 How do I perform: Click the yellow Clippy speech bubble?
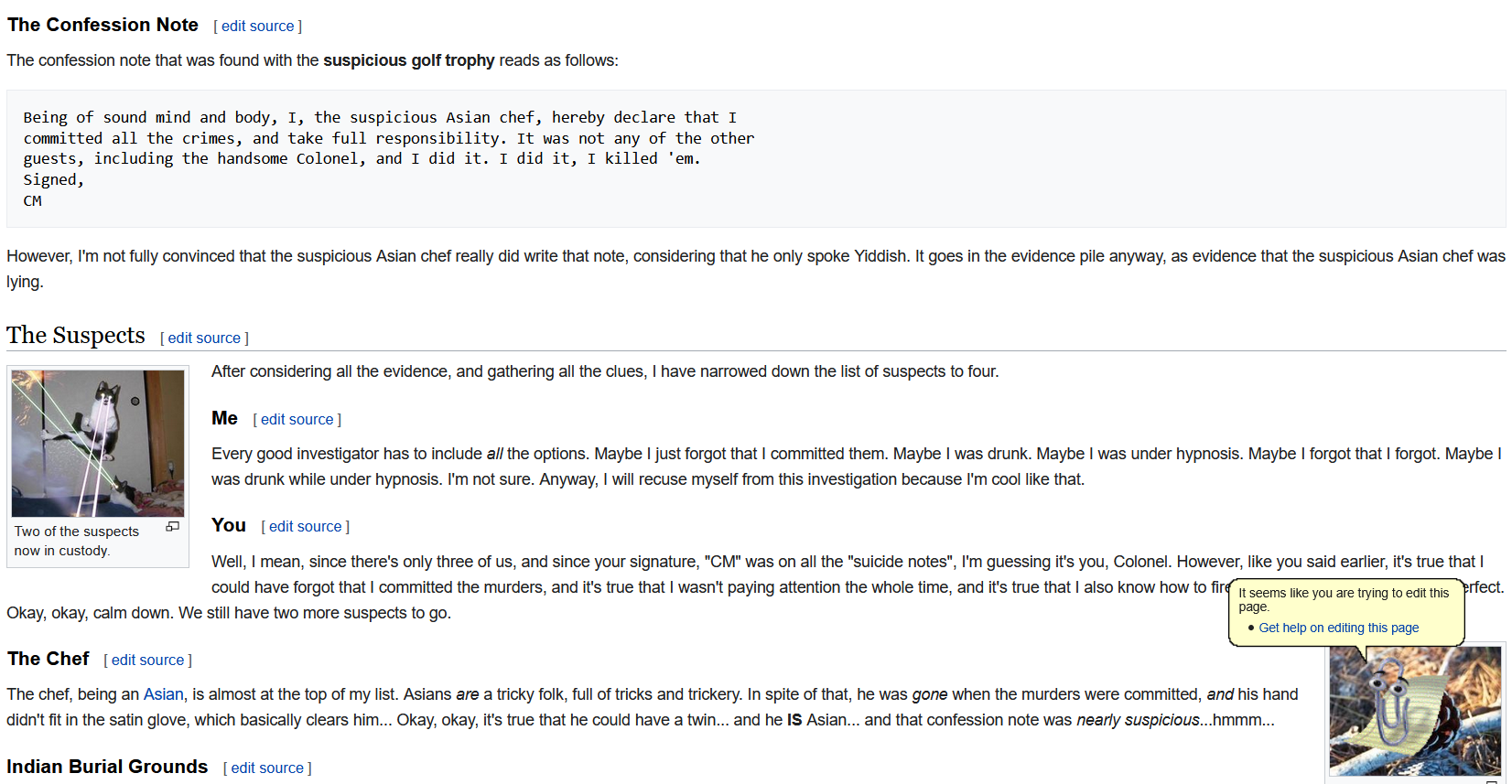[1345, 602]
